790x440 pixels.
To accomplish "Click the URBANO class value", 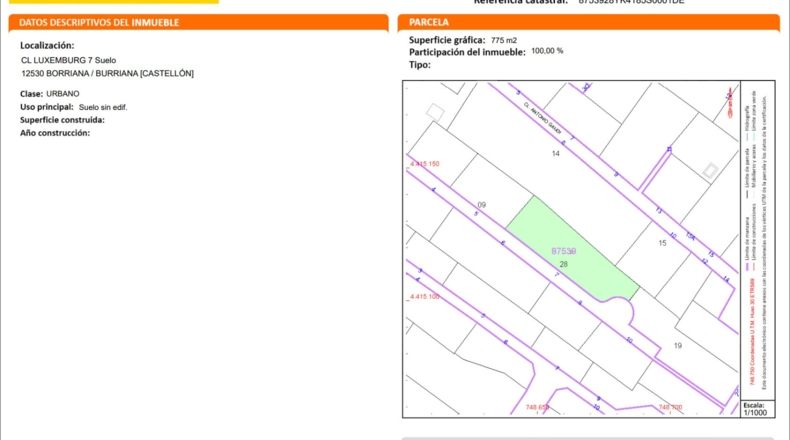I will (x=63, y=94).
